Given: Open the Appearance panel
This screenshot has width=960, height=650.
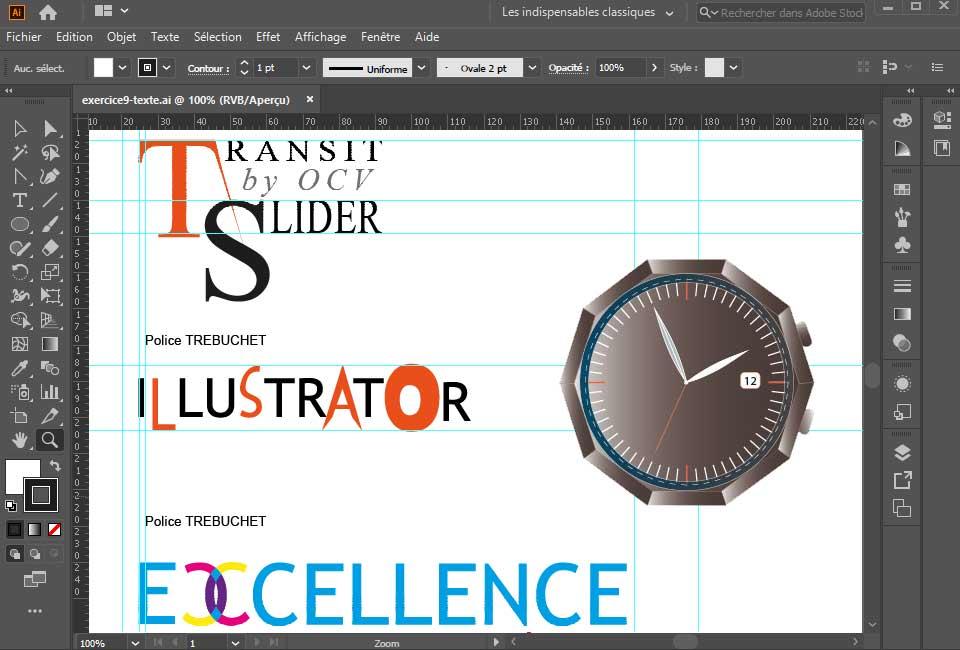Looking at the screenshot, I should pyautogui.click(x=902, y=384).
